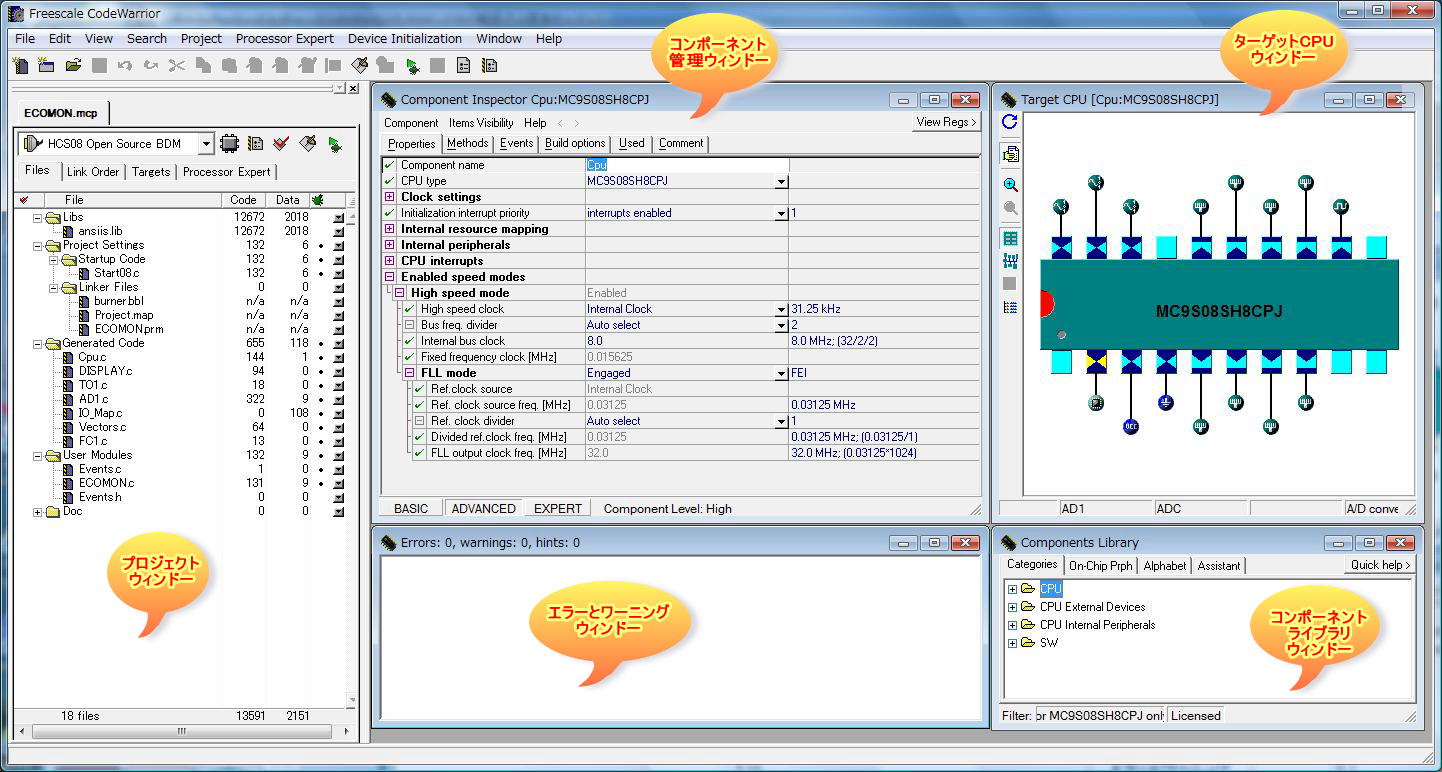Open the HCS08 Open Source BDM target dropdown
The width and height of the screenshot is (1442, 772).
click(x=206, y=144)
